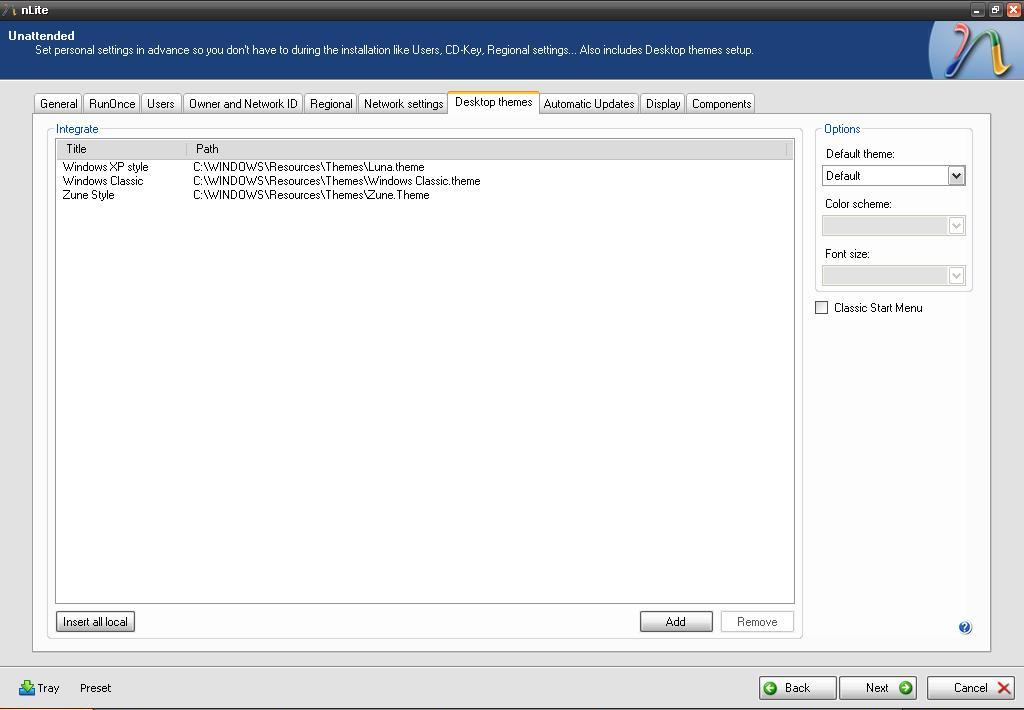
Task: Click the nLite title bar icon
Action: (x=9, y=10)
